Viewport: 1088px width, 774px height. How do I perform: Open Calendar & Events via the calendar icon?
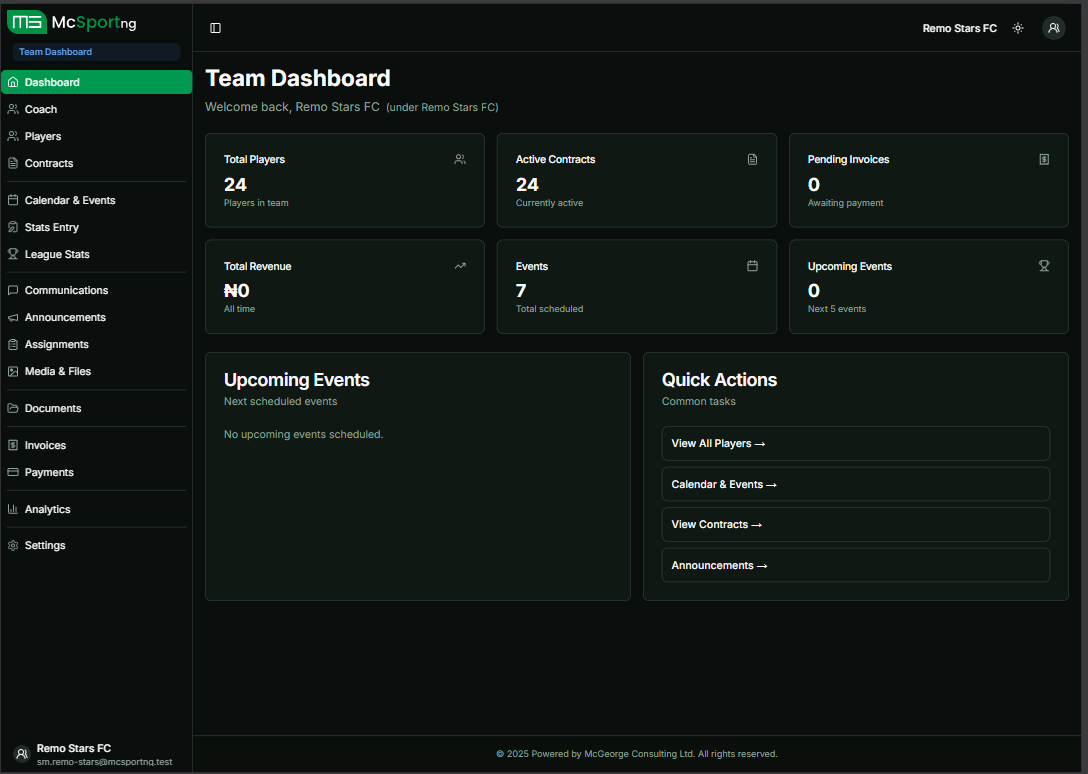tap(13, 200)
